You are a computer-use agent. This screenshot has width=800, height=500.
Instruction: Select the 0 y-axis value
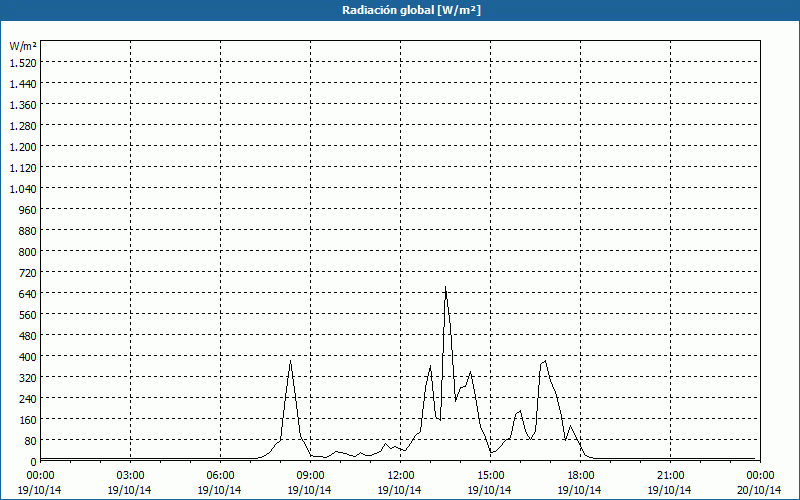tap(33, 462)
